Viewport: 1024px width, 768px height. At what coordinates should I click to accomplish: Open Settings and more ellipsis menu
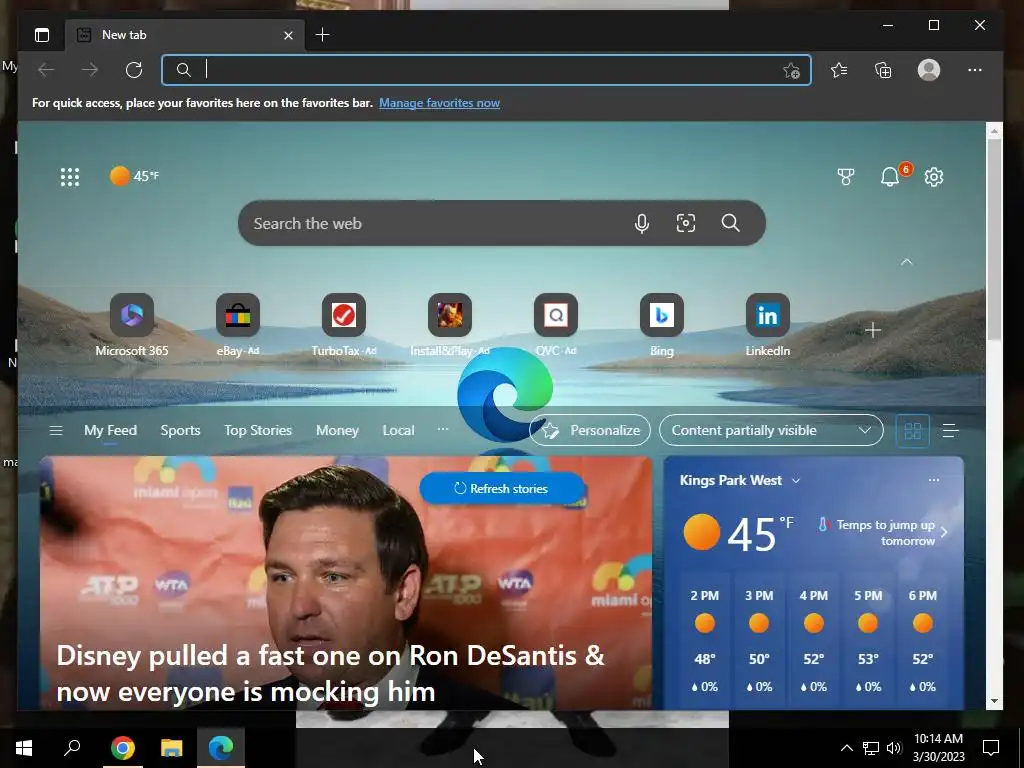tap(974, 70)
